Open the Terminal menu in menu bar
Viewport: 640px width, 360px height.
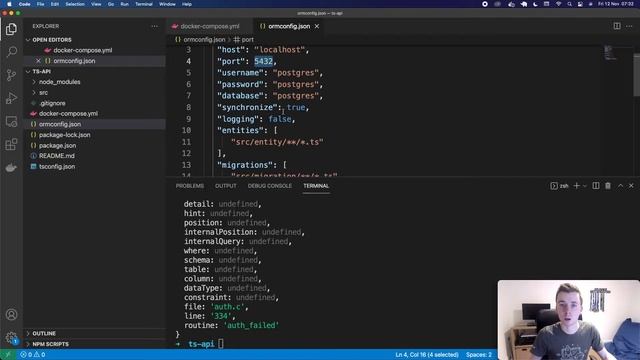click(144, 4)
